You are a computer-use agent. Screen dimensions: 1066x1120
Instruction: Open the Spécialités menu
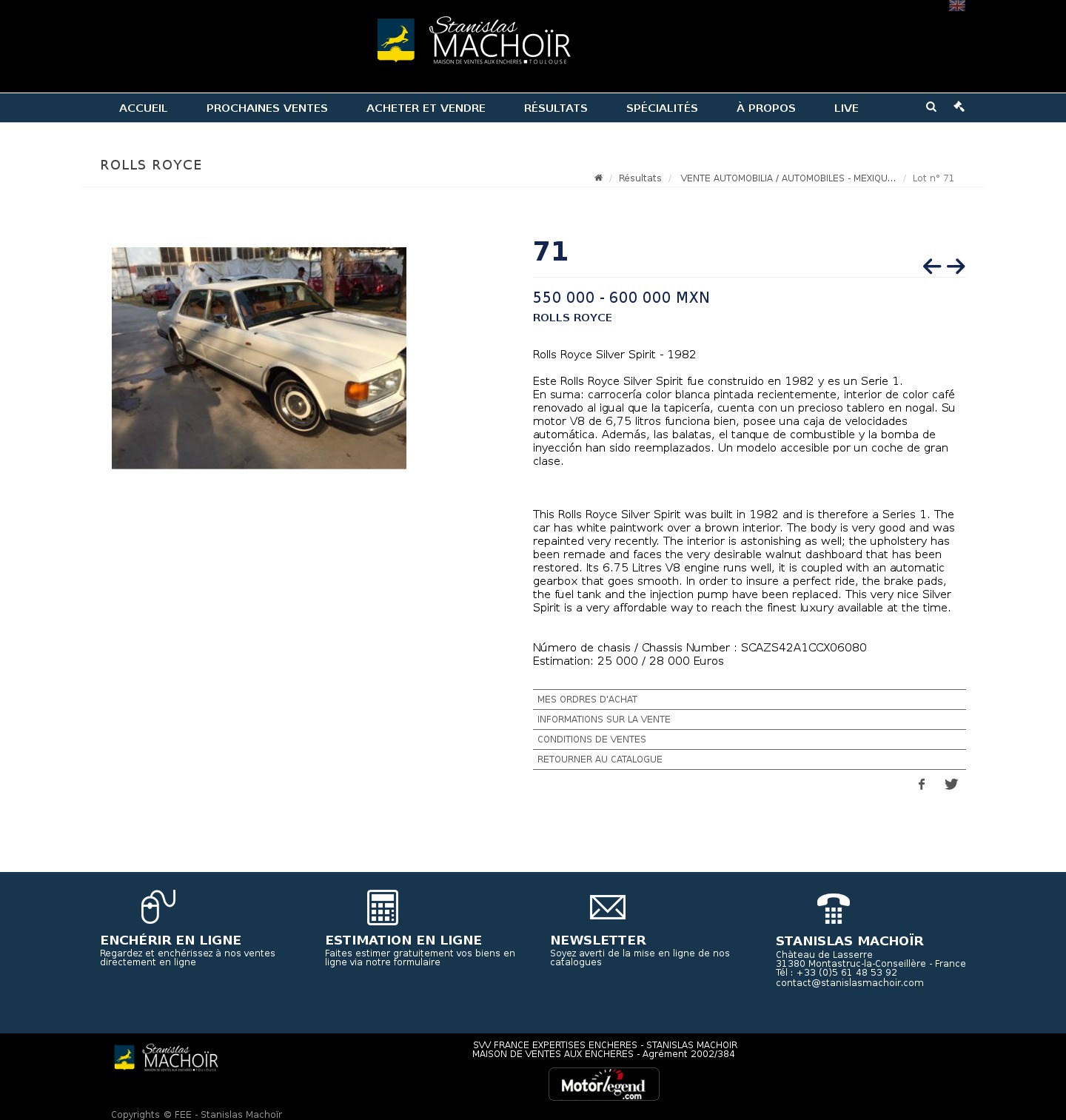662,108
